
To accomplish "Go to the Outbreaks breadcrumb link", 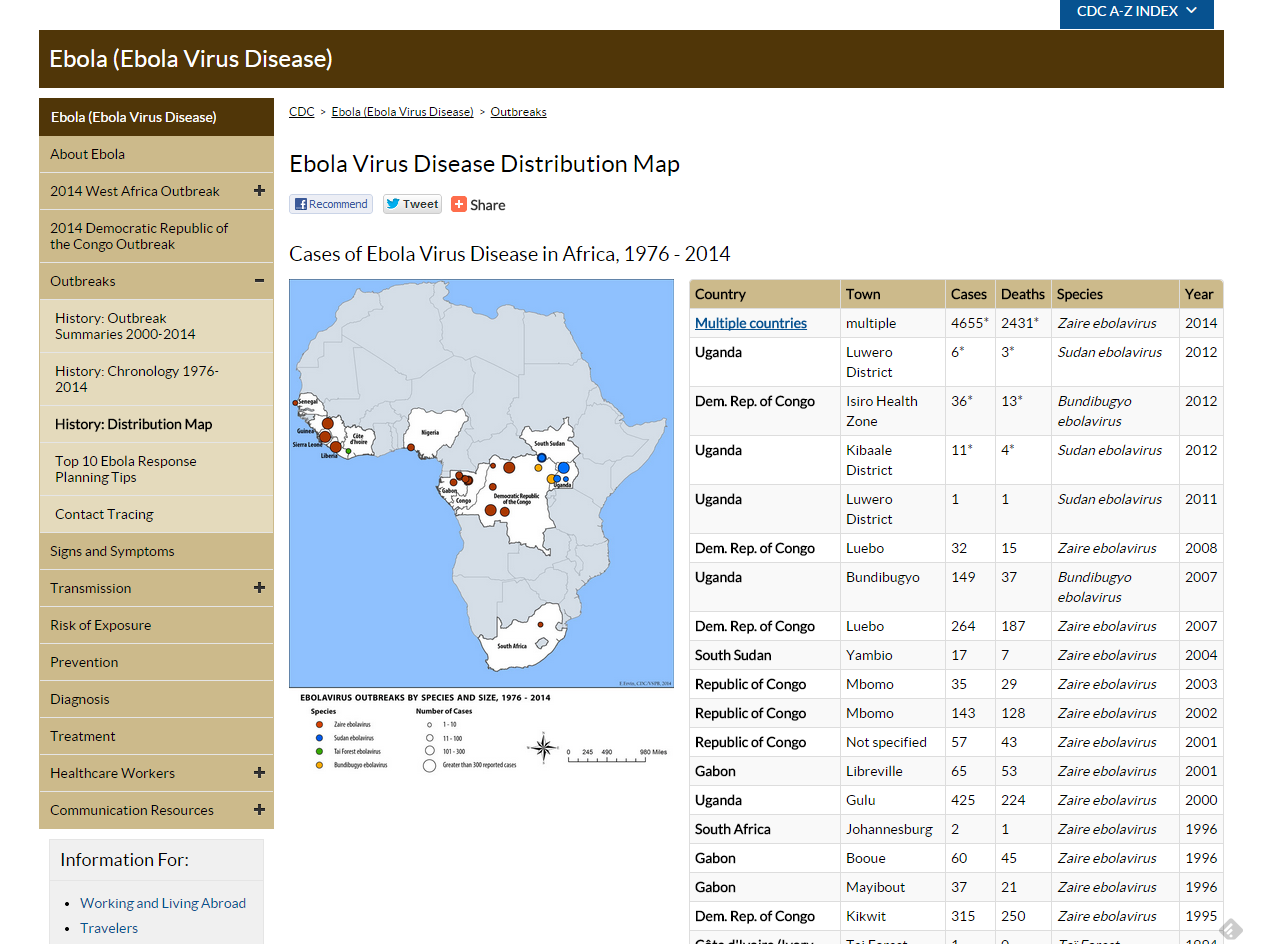I will [519, 112].
